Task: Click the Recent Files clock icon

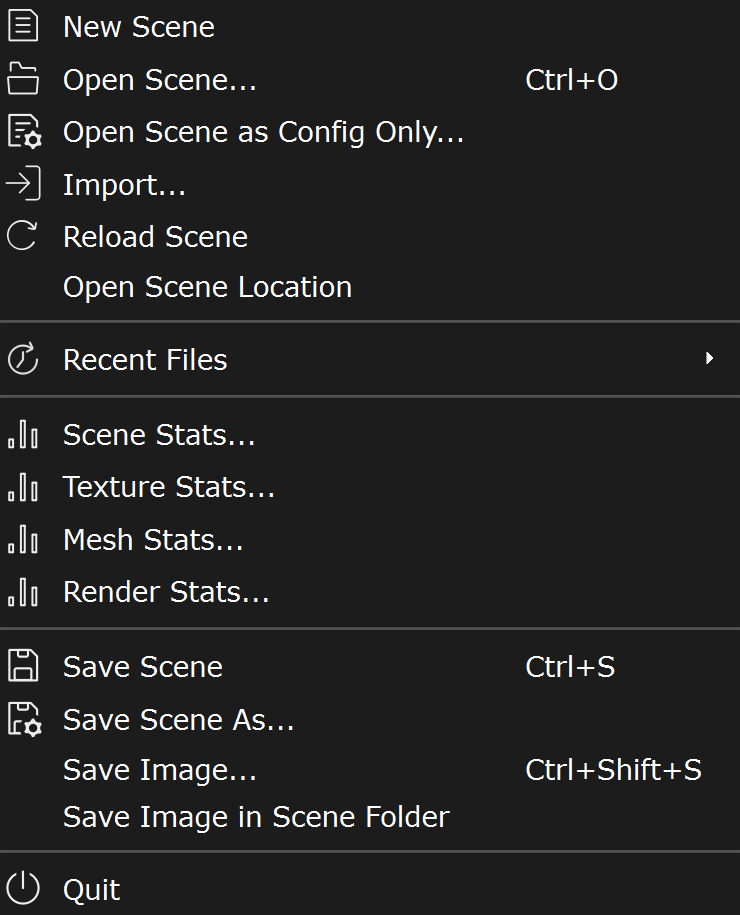Action: (23, 358)
